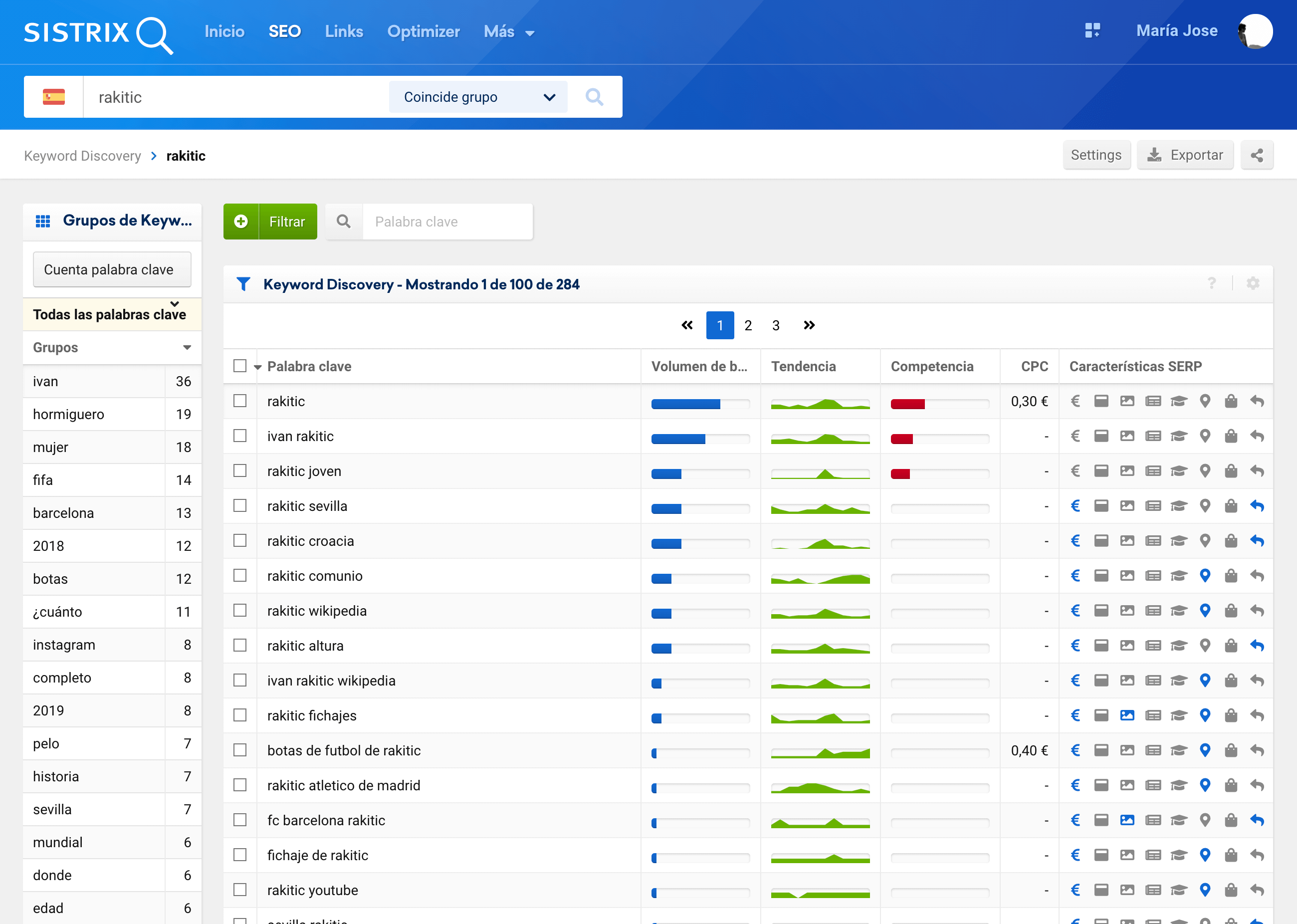Check the box for ivan rakitic
The height and width of the screenshot is (924, 1297).
click(x=240, y=436)
